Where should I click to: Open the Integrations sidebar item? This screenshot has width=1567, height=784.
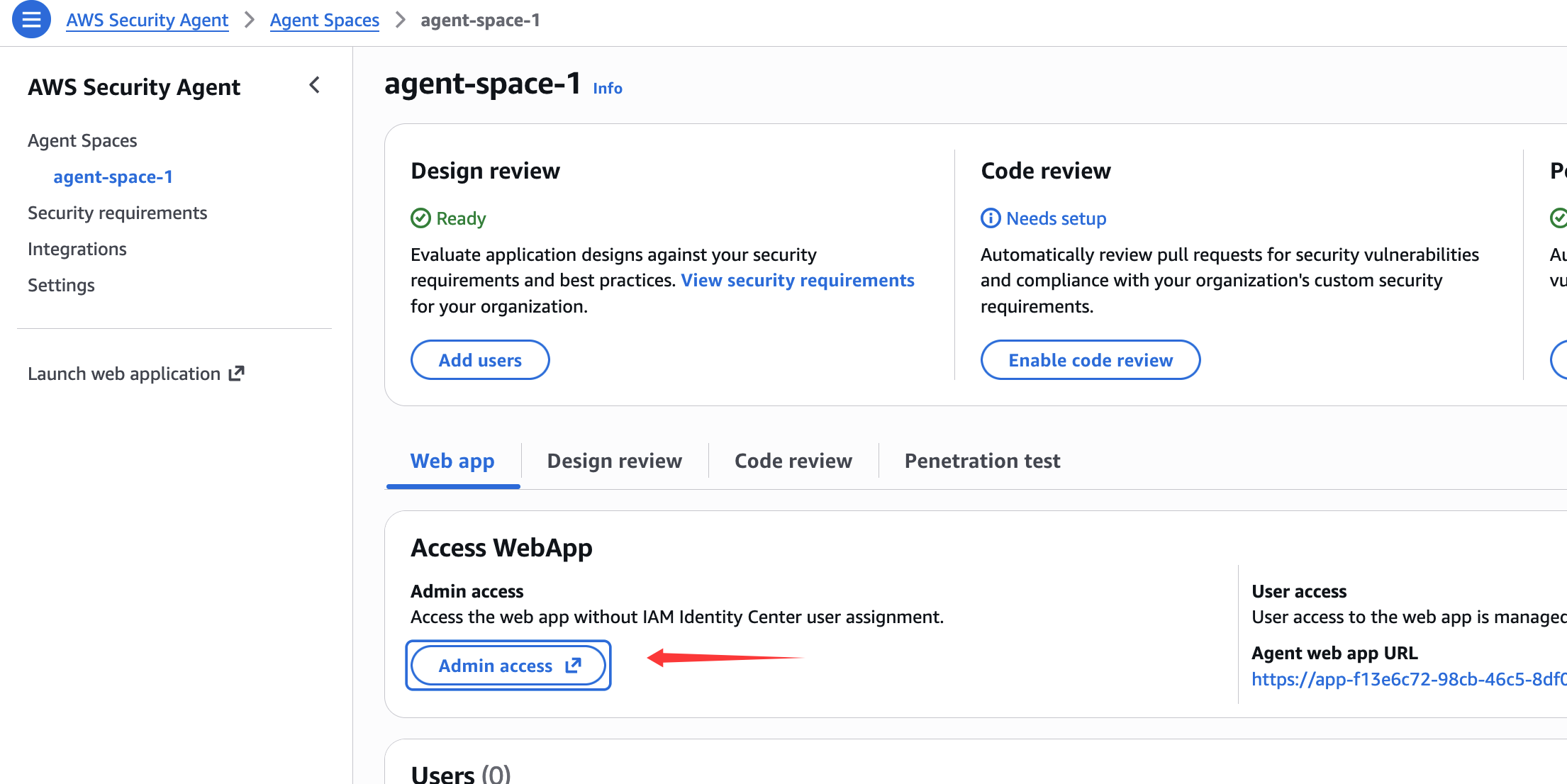tap(77, 249)
